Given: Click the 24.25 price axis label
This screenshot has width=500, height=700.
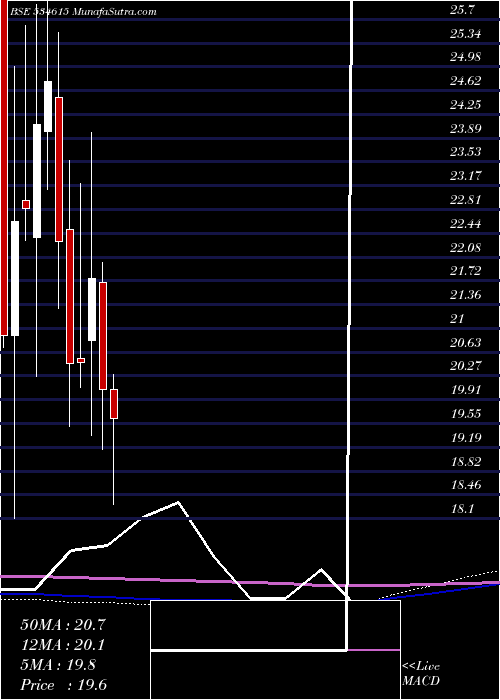Looking at the screenshot, I should pos(466,105).
